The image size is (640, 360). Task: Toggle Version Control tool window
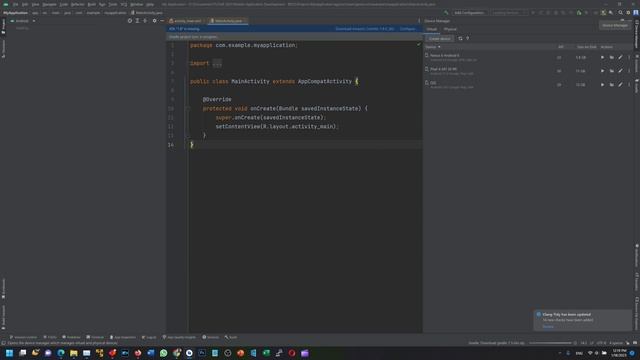23,337
